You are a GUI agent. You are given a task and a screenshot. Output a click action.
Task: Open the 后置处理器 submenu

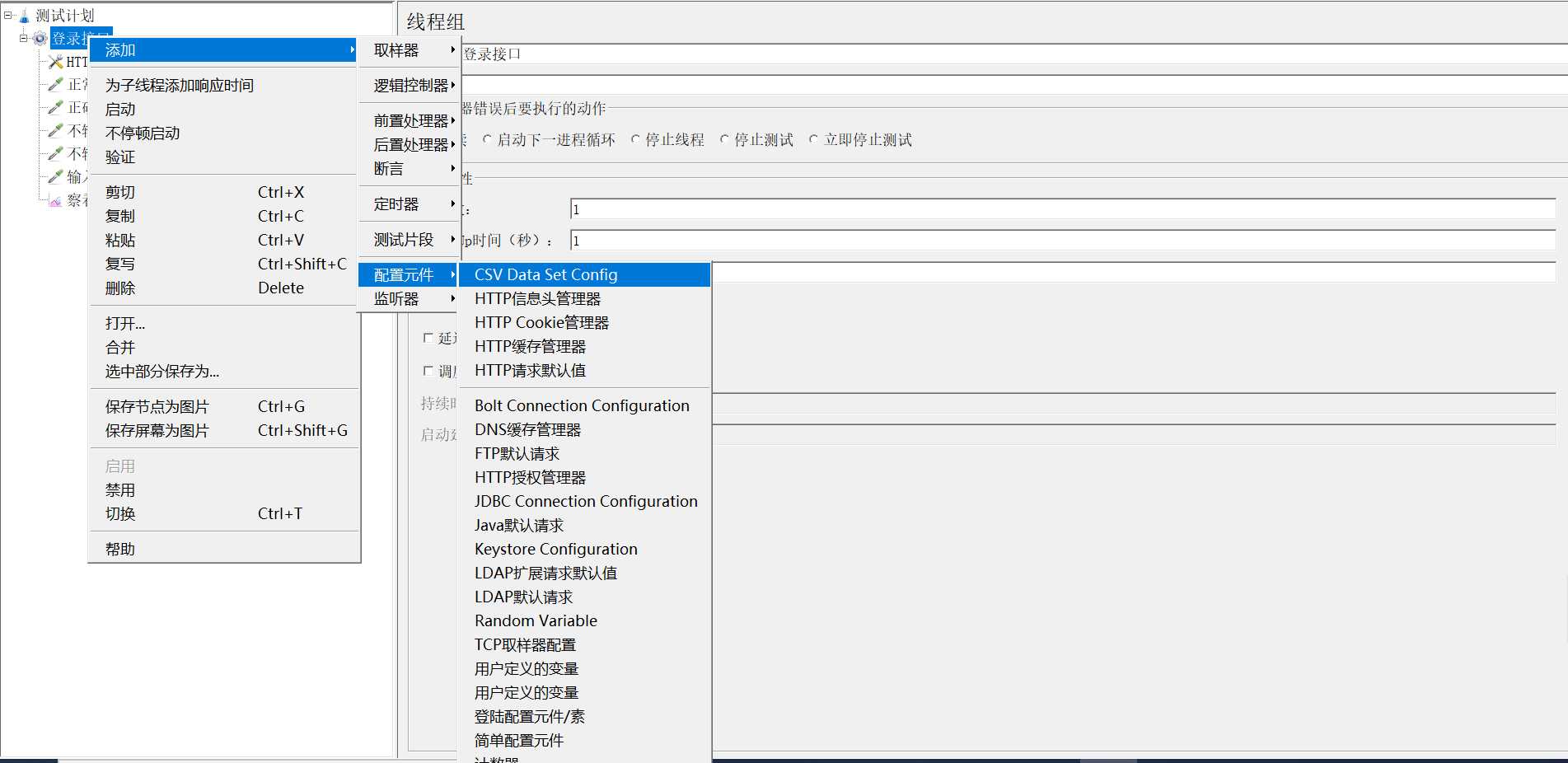[410, 144]
